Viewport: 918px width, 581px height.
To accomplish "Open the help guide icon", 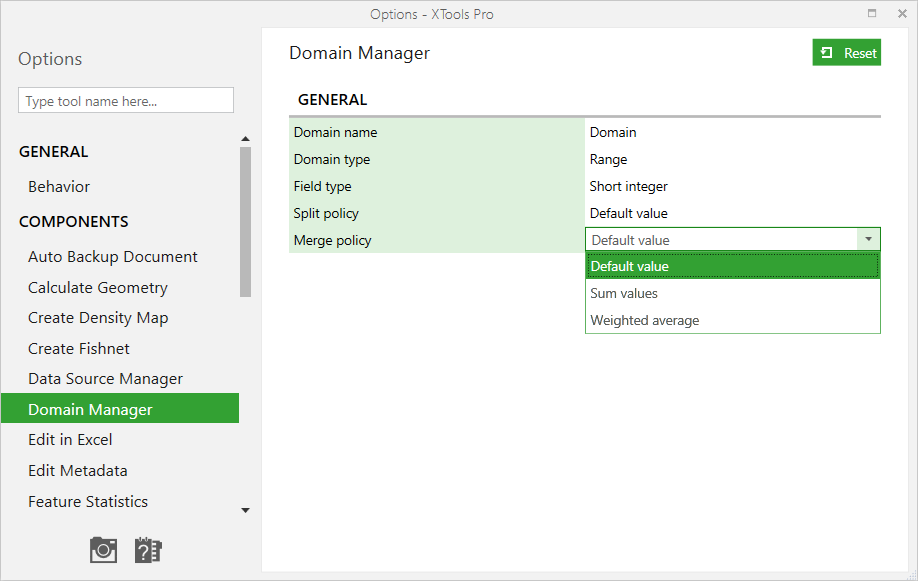I will [x=148, y=549].
